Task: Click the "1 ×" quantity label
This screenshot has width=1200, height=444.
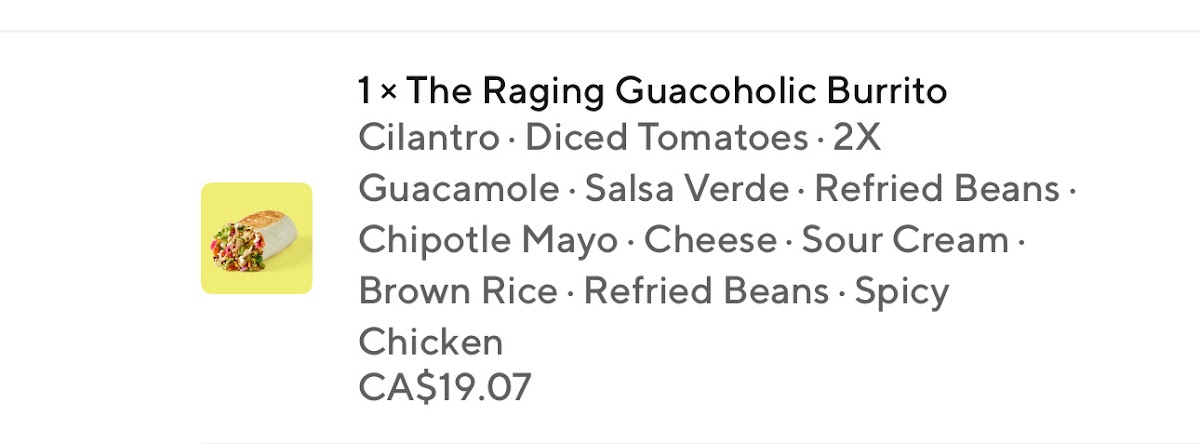Action: [x=377, y=92]
